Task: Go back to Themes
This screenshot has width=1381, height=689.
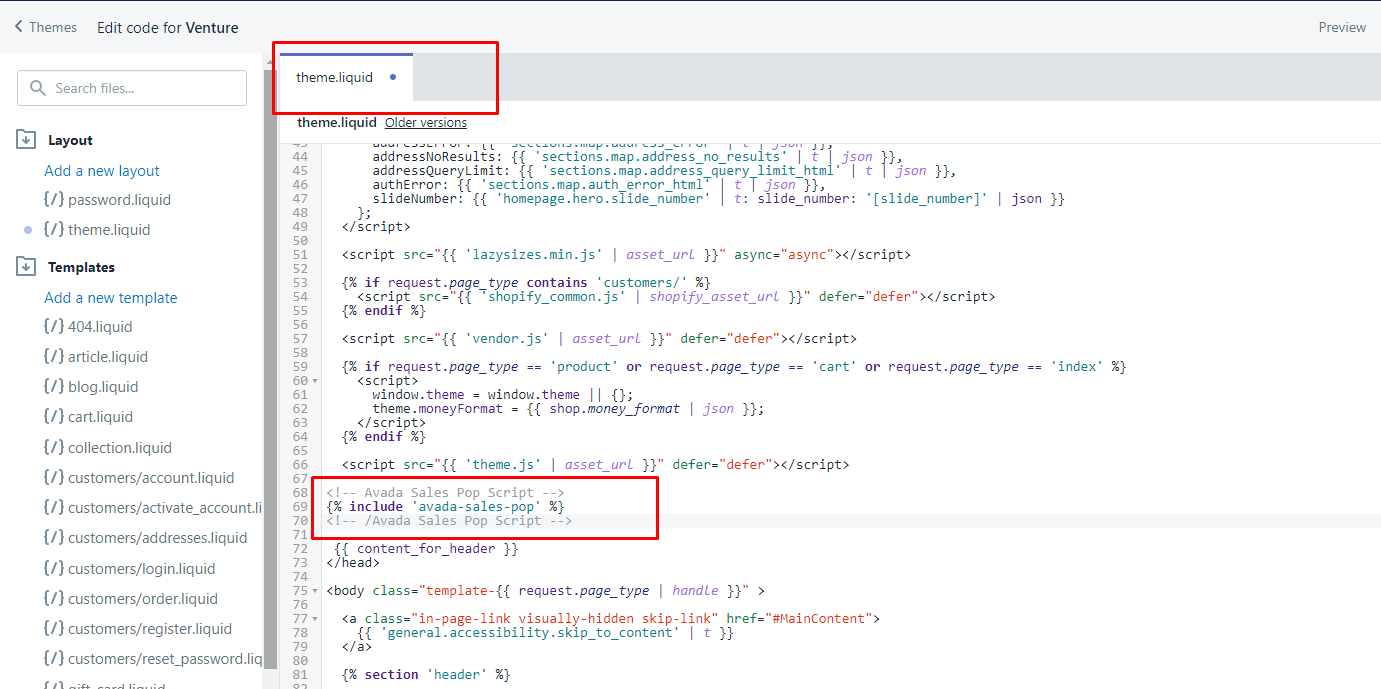Action: pos(46,27)
